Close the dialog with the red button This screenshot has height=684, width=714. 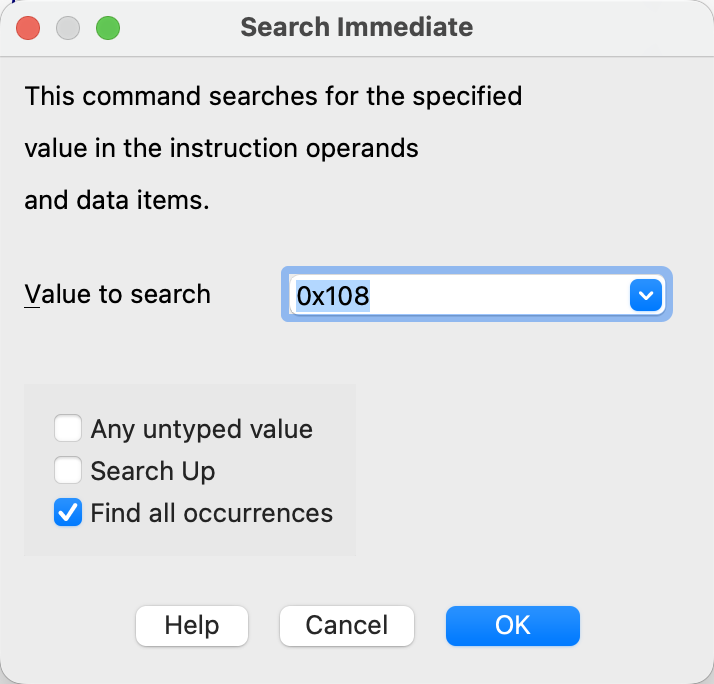click(x=29, y=28)
